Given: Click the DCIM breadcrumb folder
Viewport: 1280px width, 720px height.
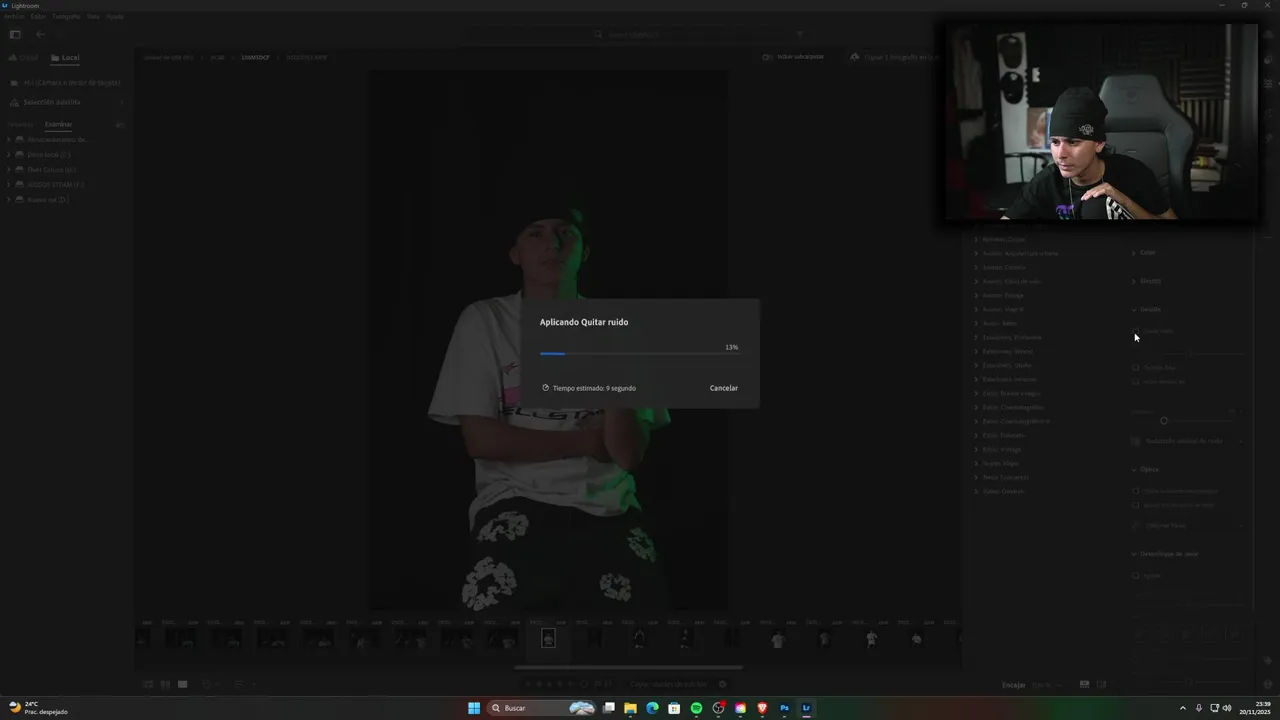Looking at the screenshot, I should point(217,57).
